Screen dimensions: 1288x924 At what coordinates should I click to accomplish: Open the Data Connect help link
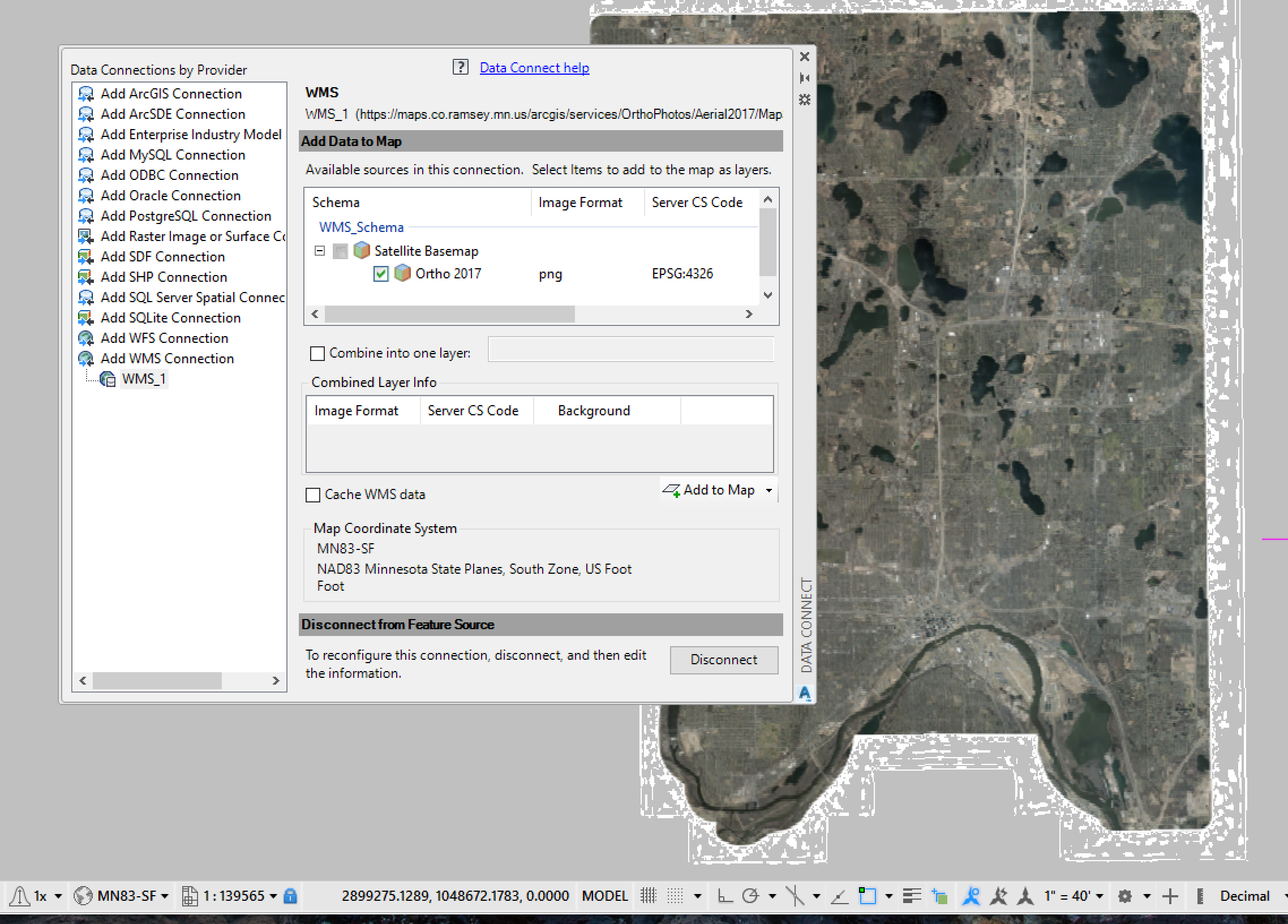(x=534, y=67)
